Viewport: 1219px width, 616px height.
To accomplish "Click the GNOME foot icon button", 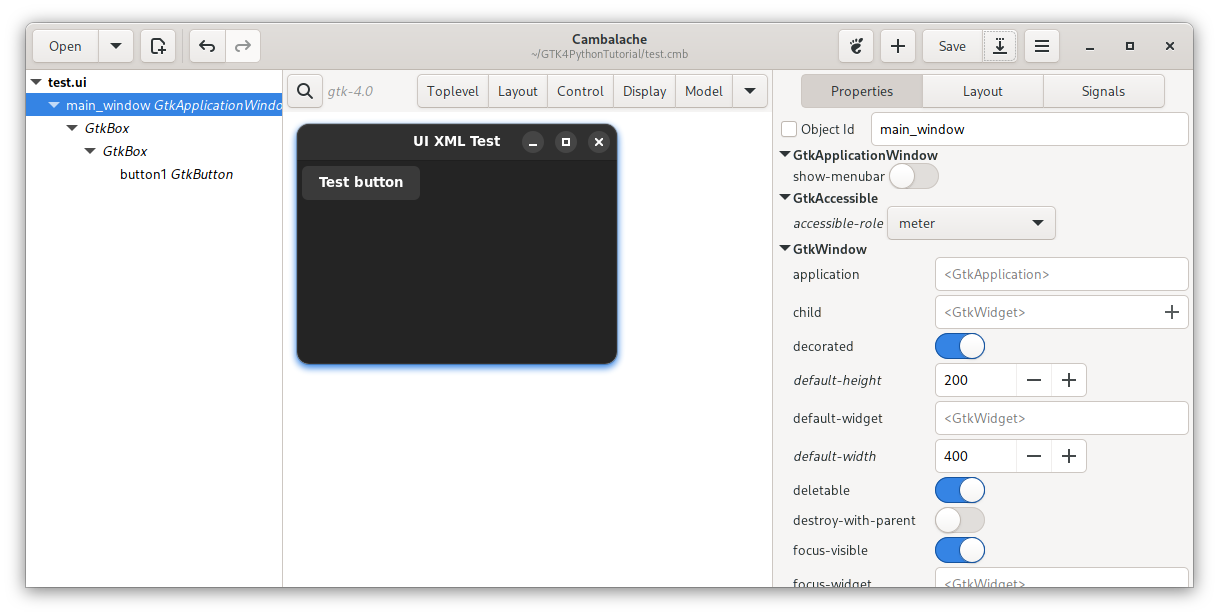I will tap(856, 46).
